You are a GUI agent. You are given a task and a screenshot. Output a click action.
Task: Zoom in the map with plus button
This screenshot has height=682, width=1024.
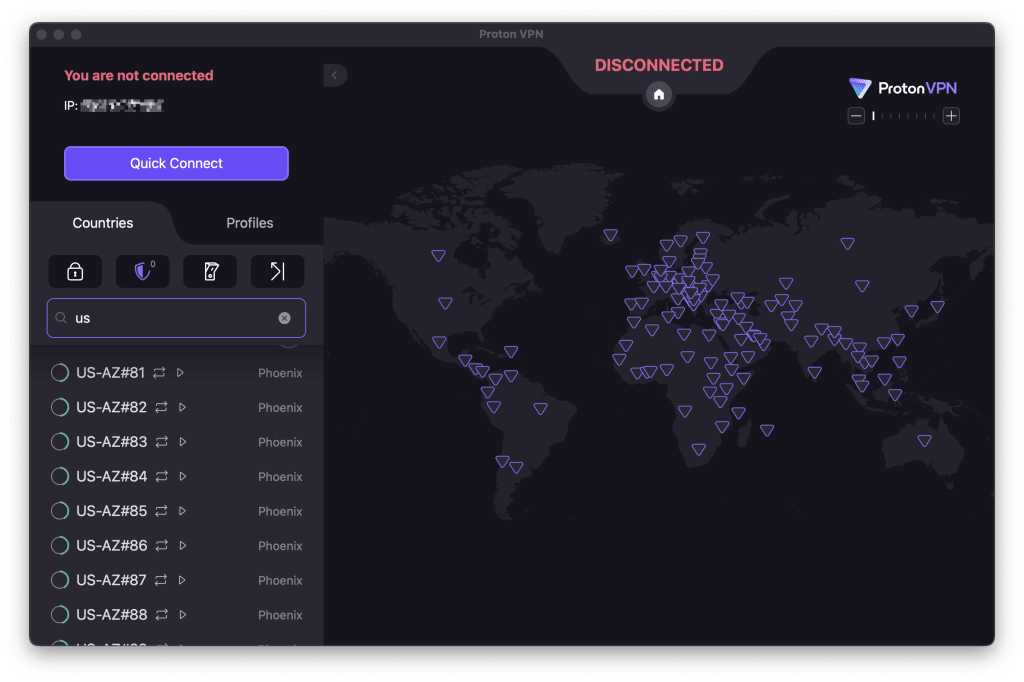pos(952,116)
